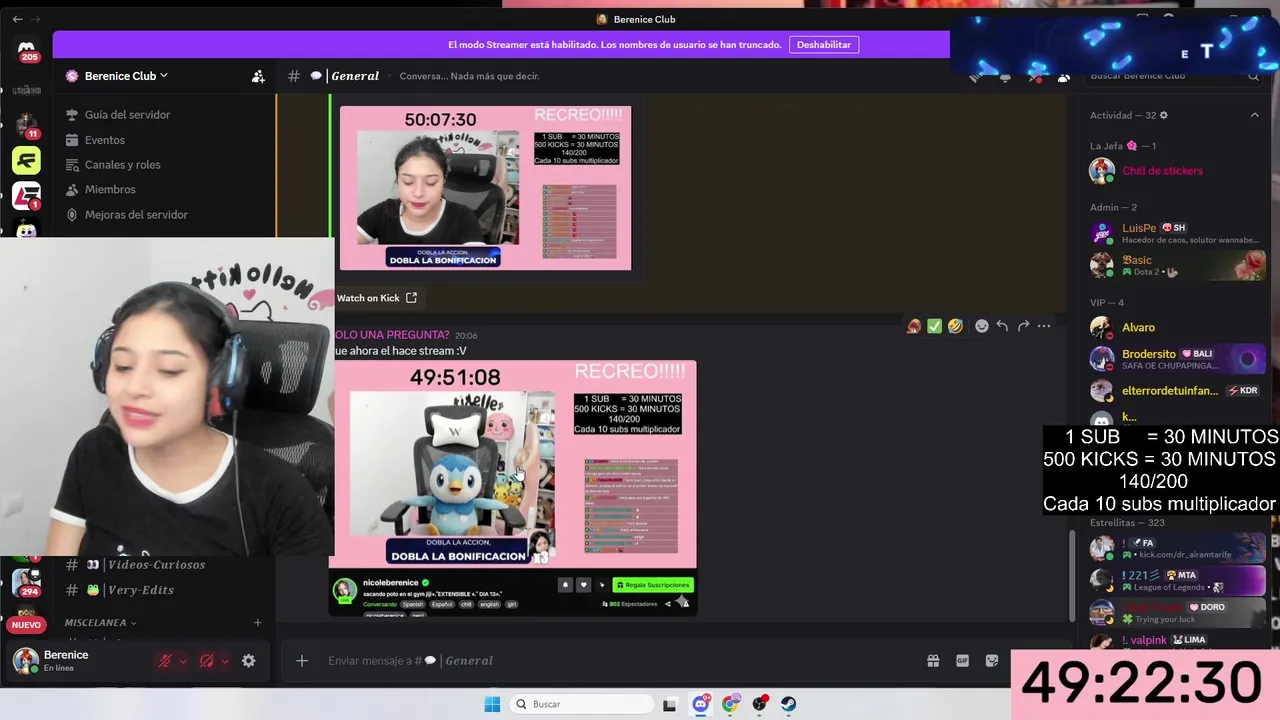Screen dimensions: 1280x720
Task: React with the checkmark emoji
Action: [x=934, y=326]
